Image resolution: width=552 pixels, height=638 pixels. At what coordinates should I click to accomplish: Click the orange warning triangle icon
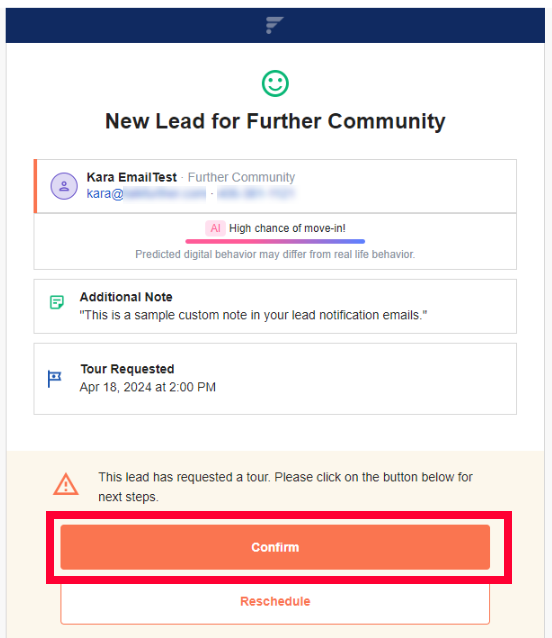[66, 484]
